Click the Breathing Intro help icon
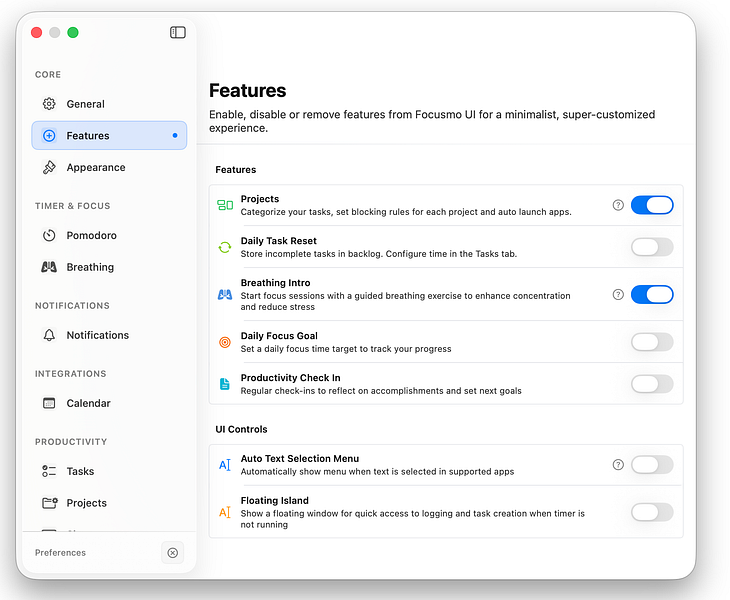 coord(618,294)
